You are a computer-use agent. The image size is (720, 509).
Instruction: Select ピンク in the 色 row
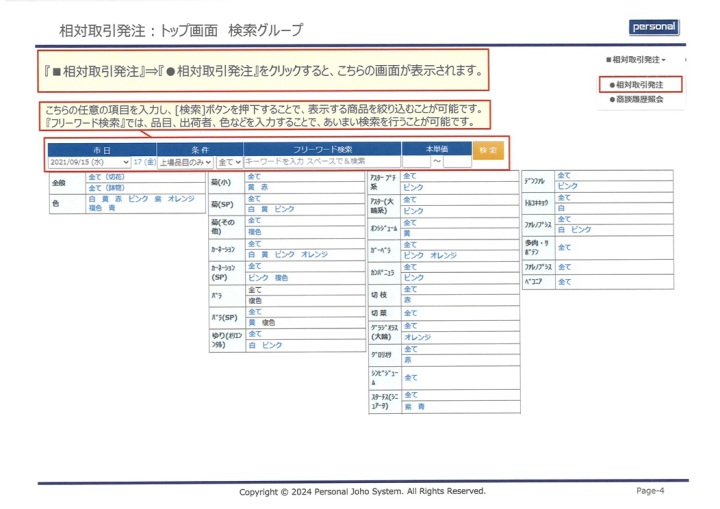point(138,199)
